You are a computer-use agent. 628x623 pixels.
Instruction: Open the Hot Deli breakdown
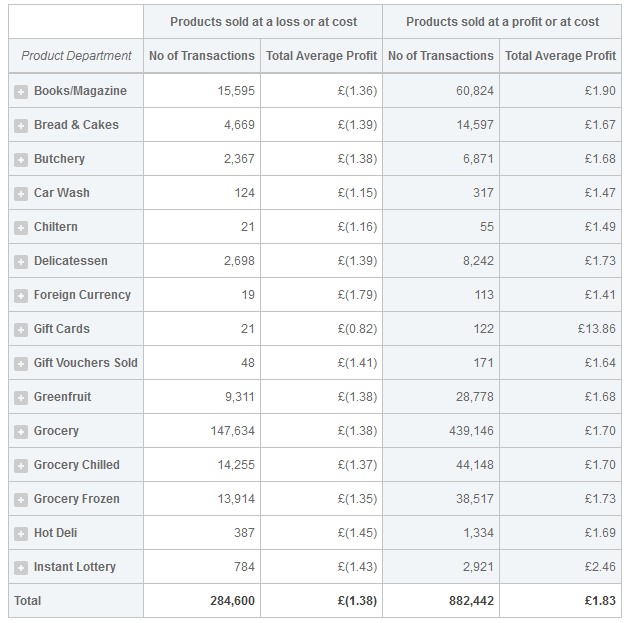(x=21, y=534)
